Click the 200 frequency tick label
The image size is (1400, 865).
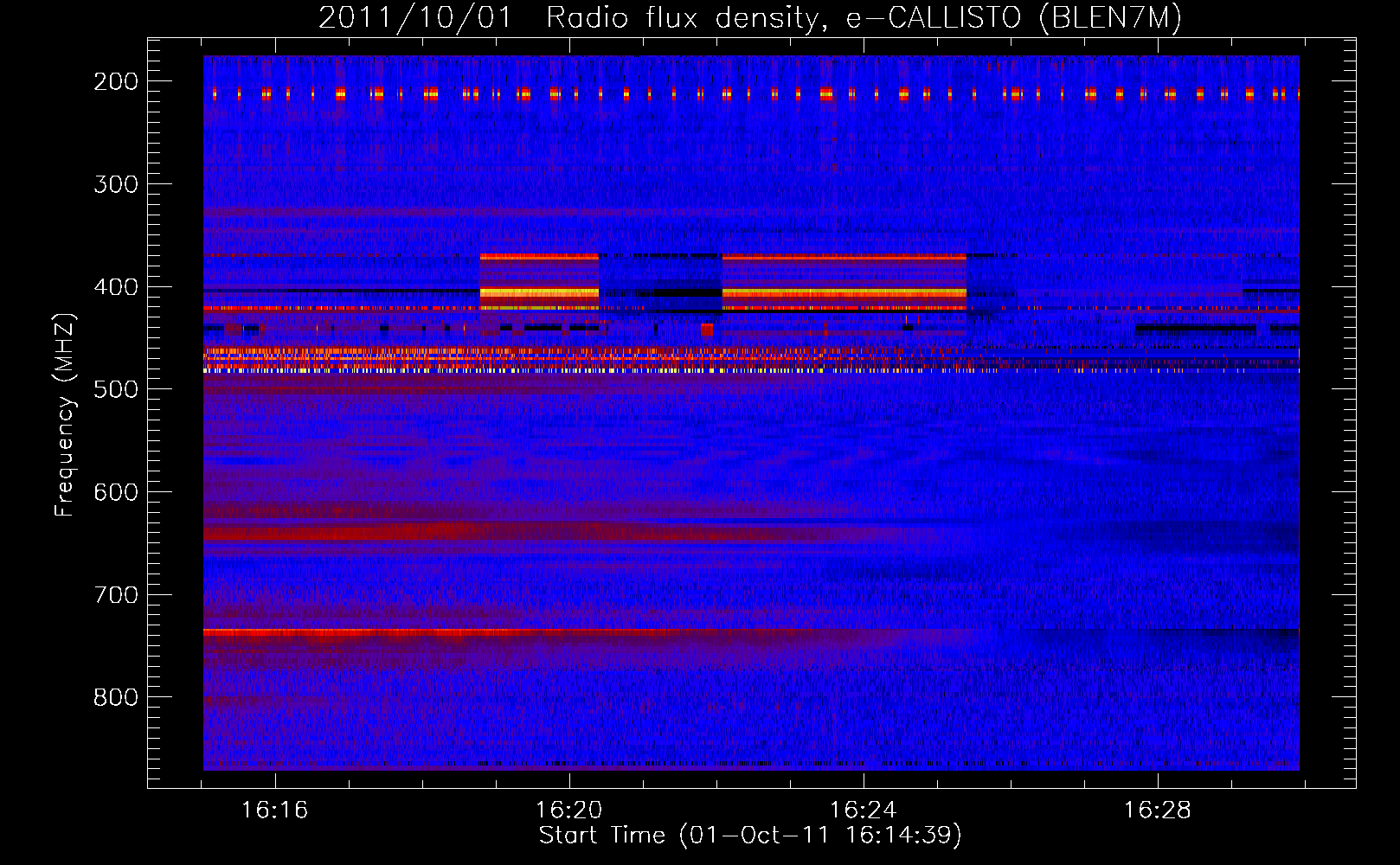(x=116, y=81)
